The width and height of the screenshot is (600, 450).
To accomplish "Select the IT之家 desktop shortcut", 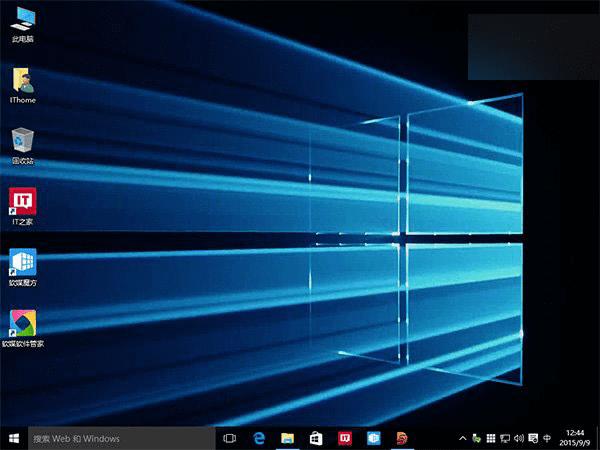I will pyautogui.click(x=23, y=207).
